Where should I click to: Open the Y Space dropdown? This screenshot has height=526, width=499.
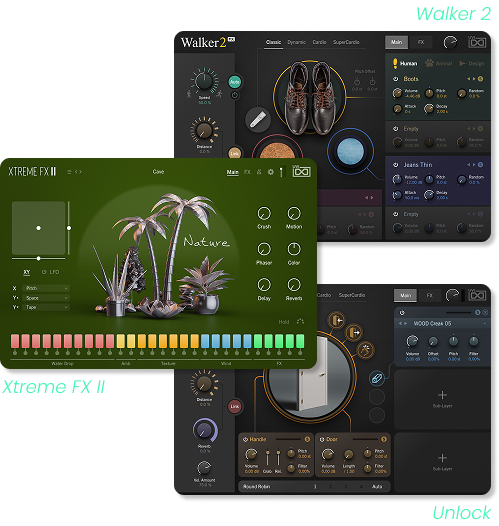46,298
